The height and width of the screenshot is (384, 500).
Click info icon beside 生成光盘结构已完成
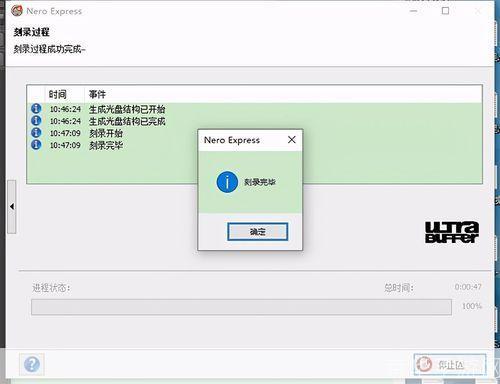point(36,120)
